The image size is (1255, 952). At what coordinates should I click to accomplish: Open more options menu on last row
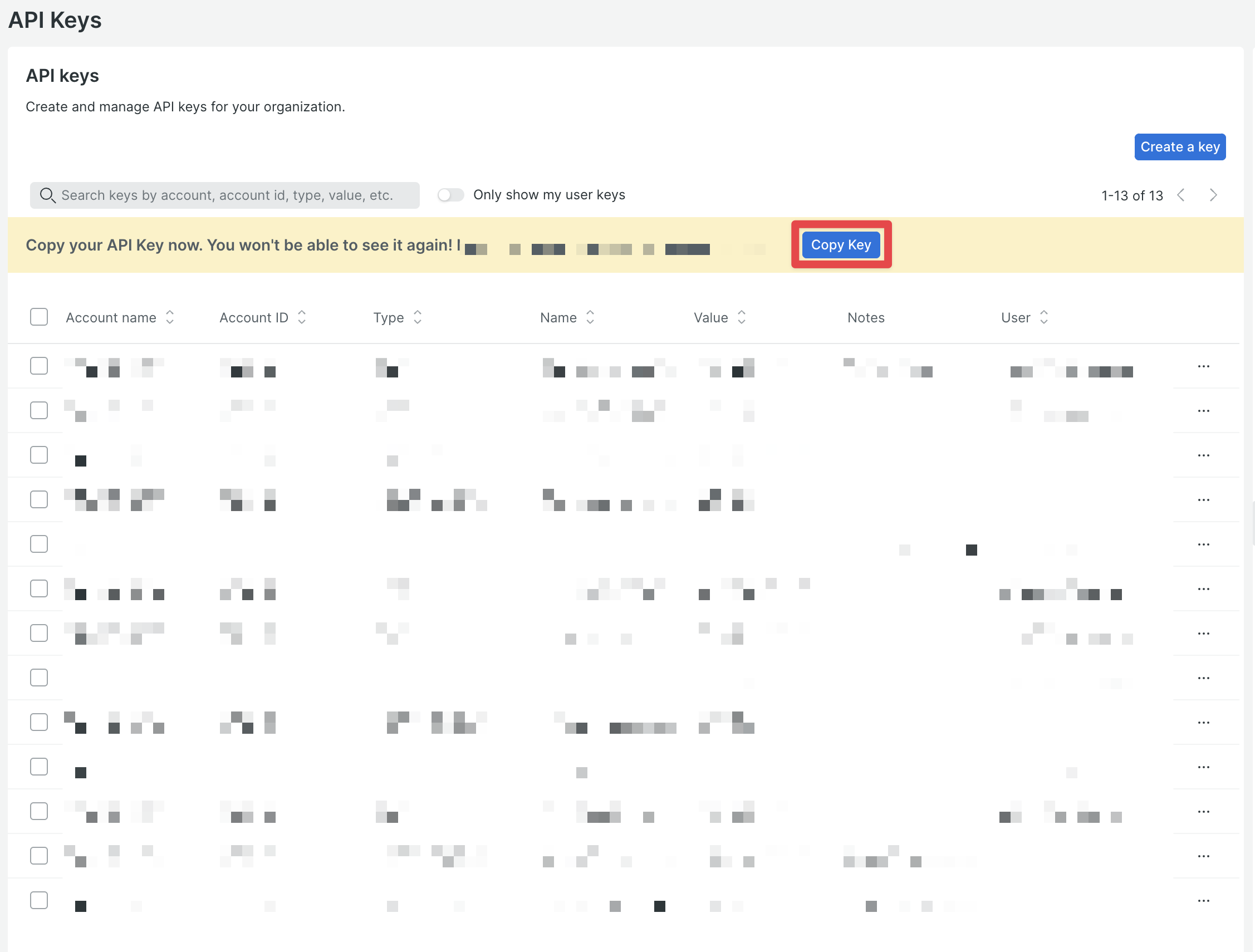(1203, 901)
